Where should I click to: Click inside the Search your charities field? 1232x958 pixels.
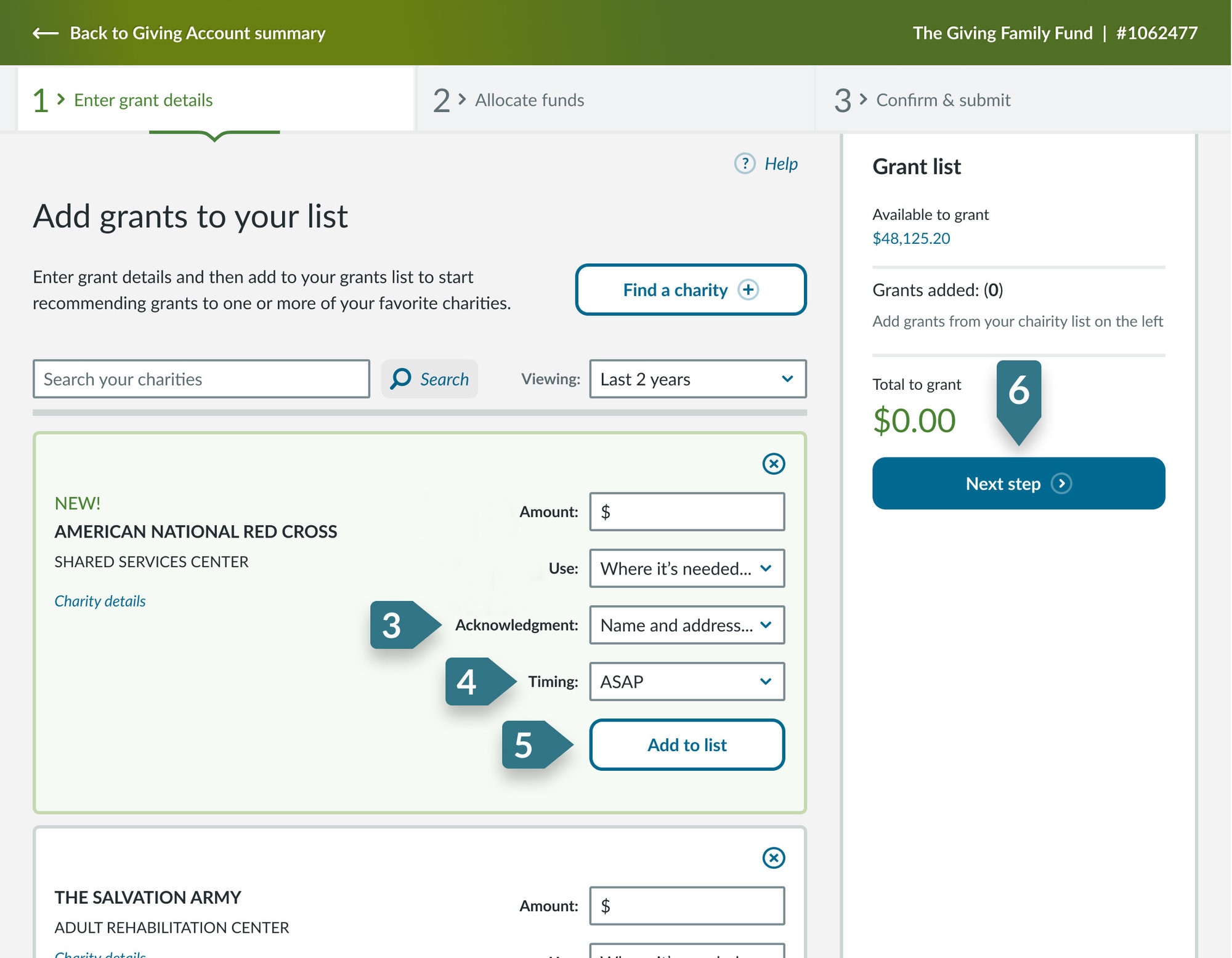[x=201, y=379]
